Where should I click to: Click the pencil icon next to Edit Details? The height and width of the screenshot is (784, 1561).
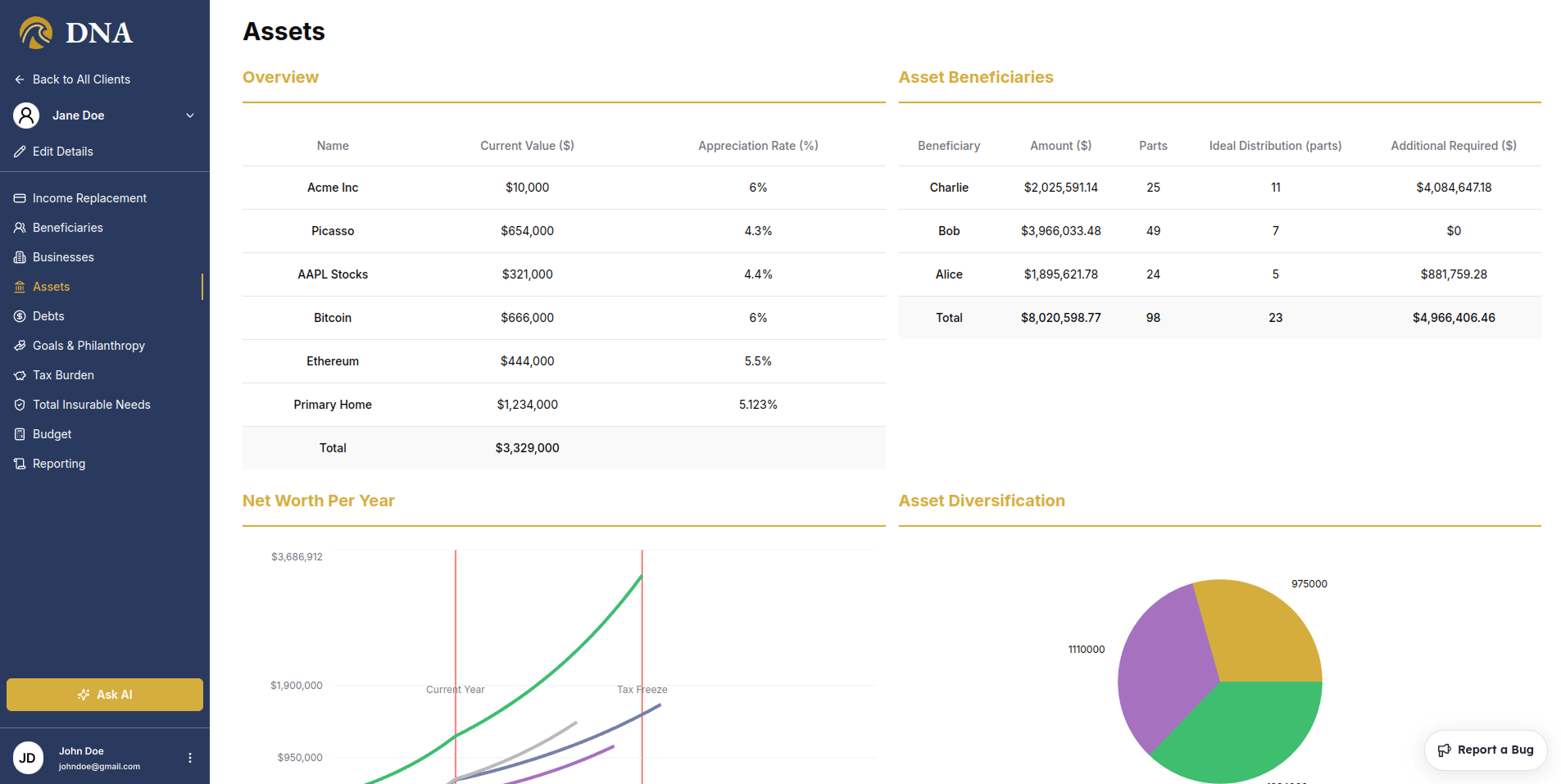tap(20, 152)
